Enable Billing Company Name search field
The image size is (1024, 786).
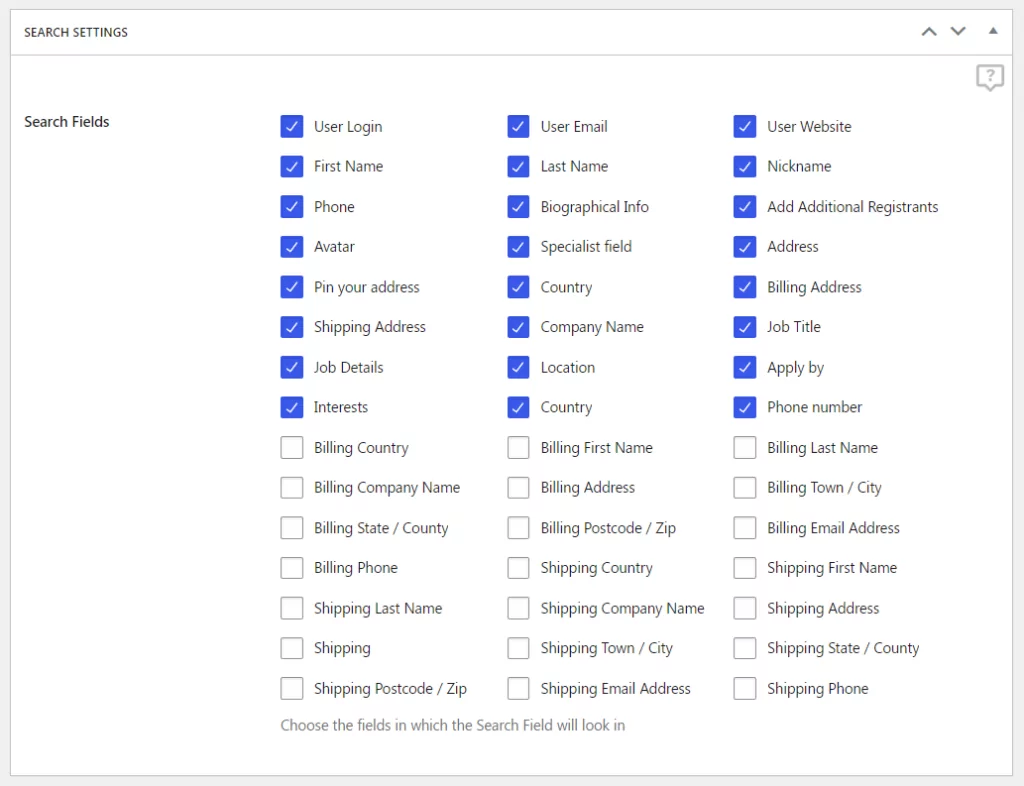click(292, 488)
